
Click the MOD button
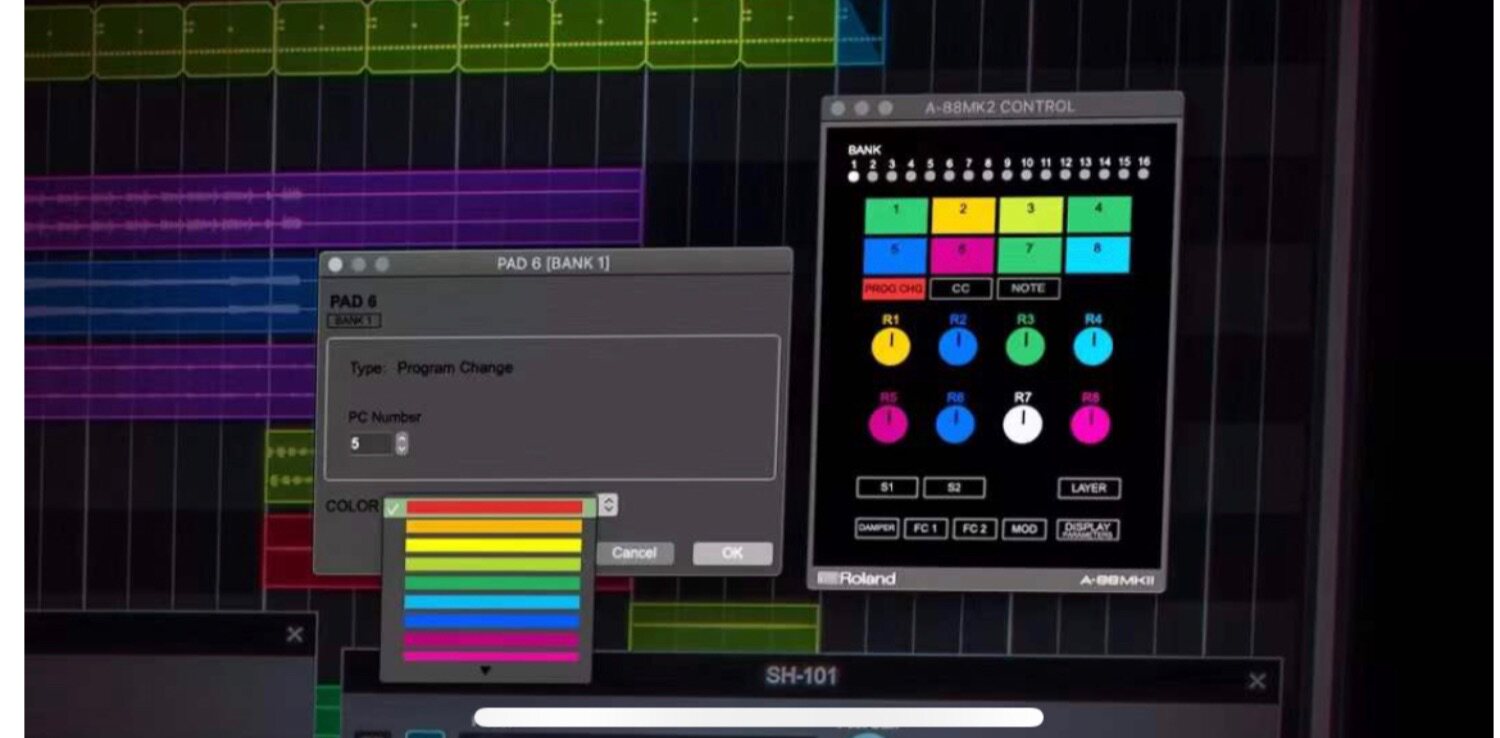(1024, 528)
